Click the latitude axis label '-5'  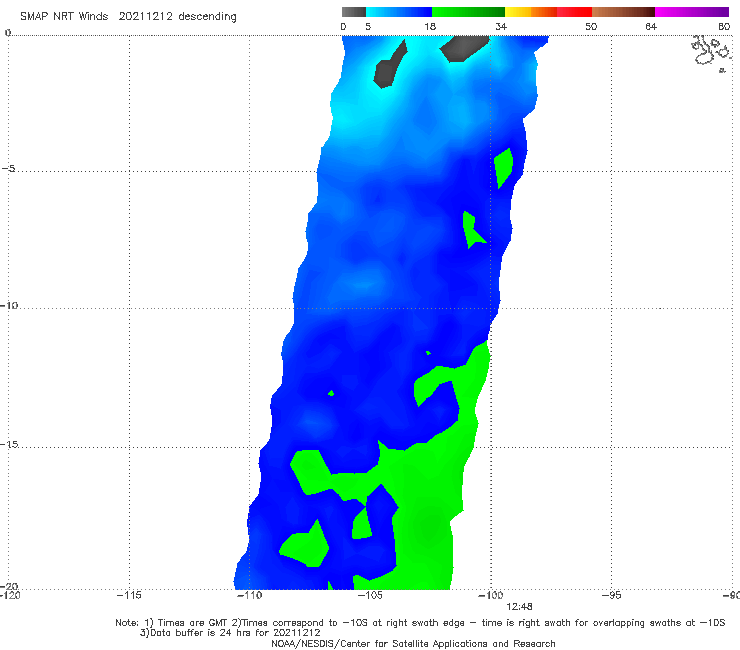click(9, 169)
